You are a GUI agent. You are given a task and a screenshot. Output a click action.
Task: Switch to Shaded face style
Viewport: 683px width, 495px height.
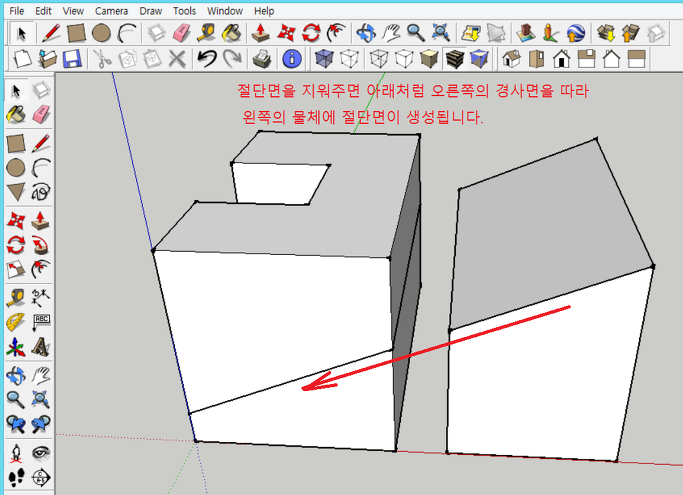pyautogui.click(x=429, y=59)
